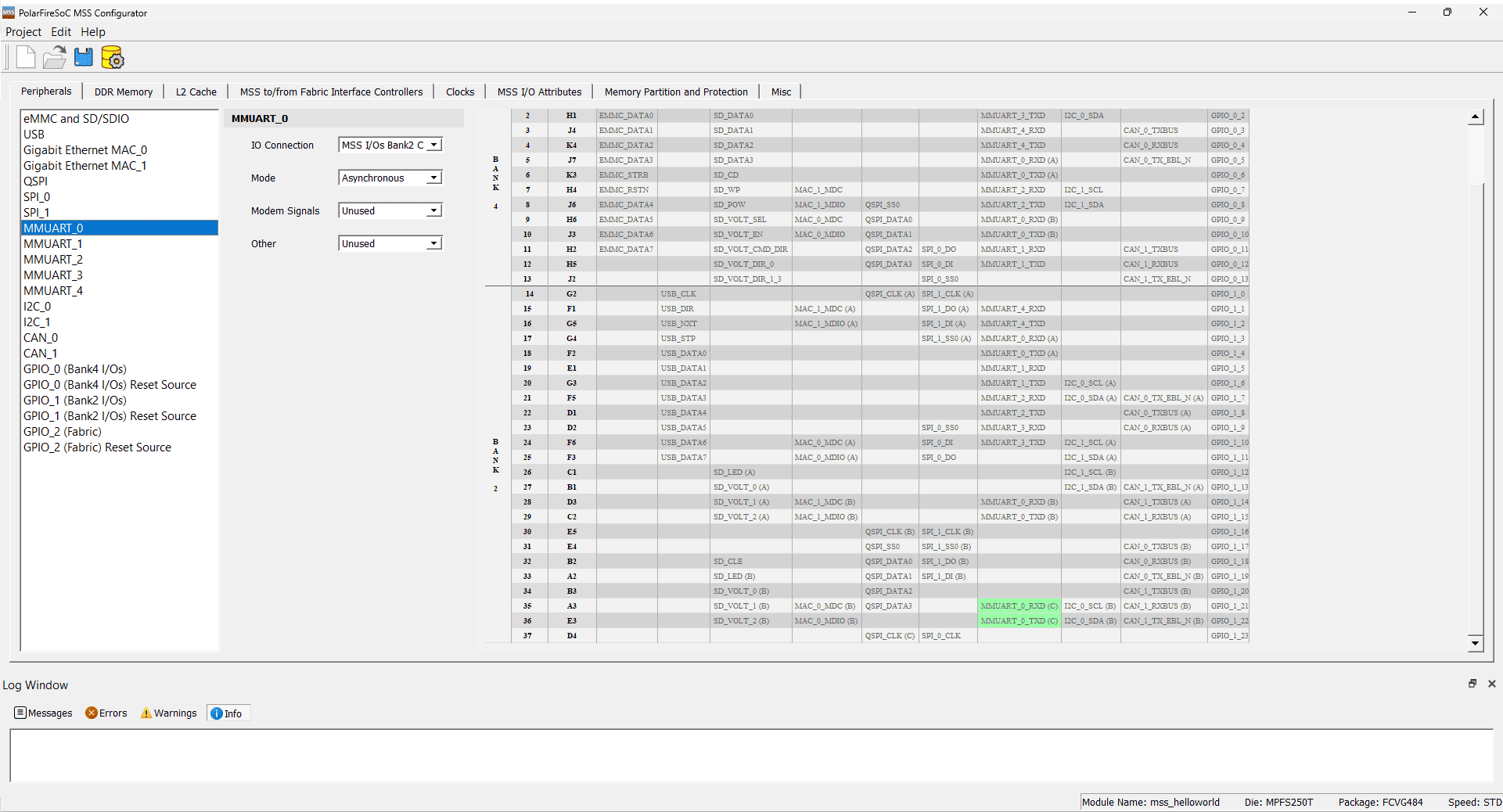
Task: Toggle the Messages log filter
Action: pyautogui.click(x=44, y=713)
